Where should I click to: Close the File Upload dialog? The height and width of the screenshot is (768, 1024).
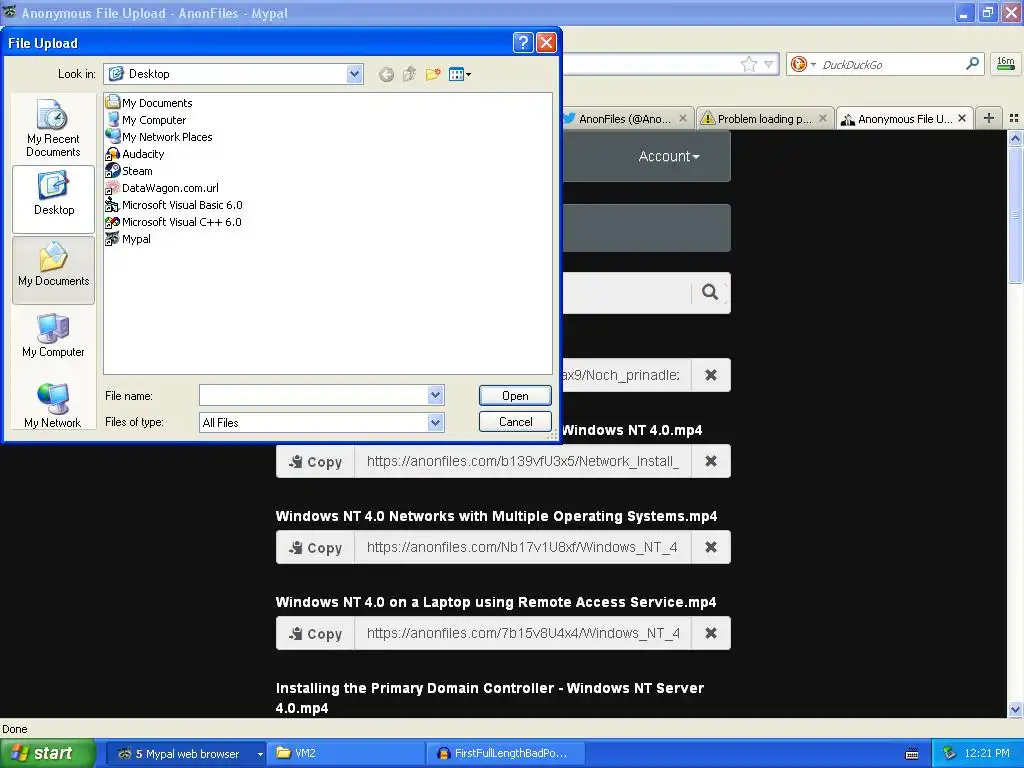pyautogui.click(x=546, y=43)
